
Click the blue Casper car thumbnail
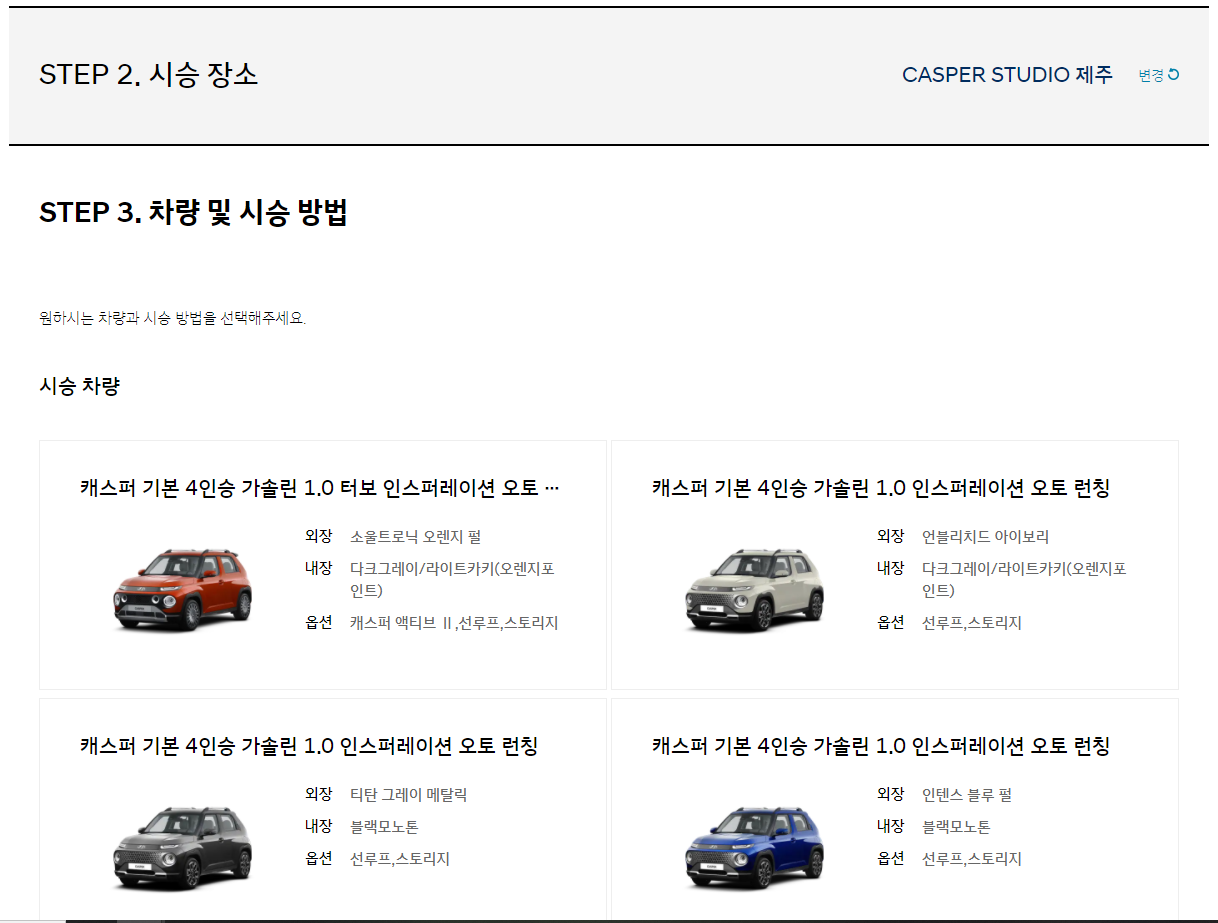pyautogui.click(x=754, y=847)
